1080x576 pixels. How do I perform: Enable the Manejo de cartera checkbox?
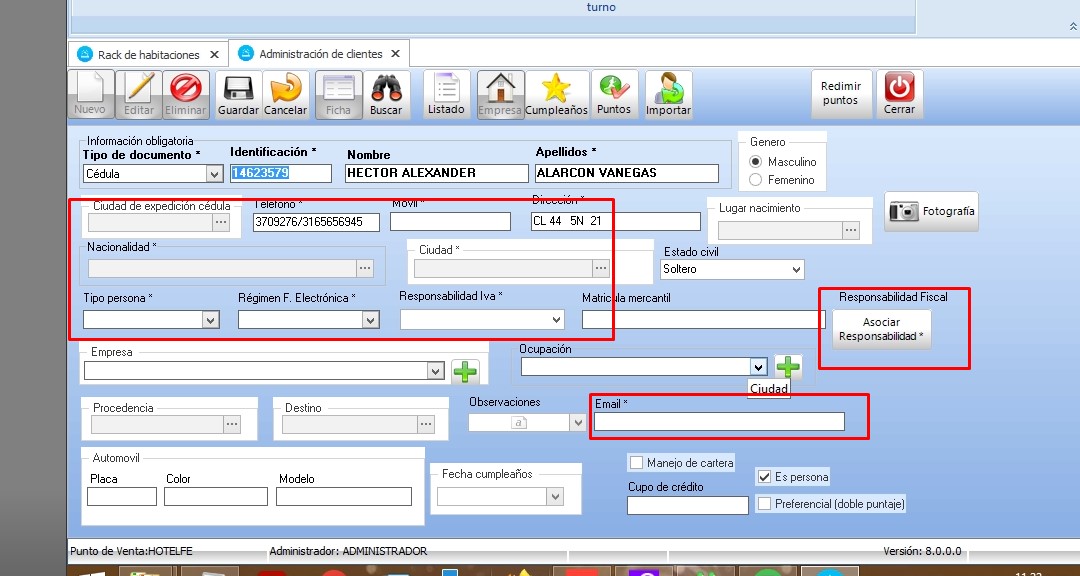tap(636, 463)
